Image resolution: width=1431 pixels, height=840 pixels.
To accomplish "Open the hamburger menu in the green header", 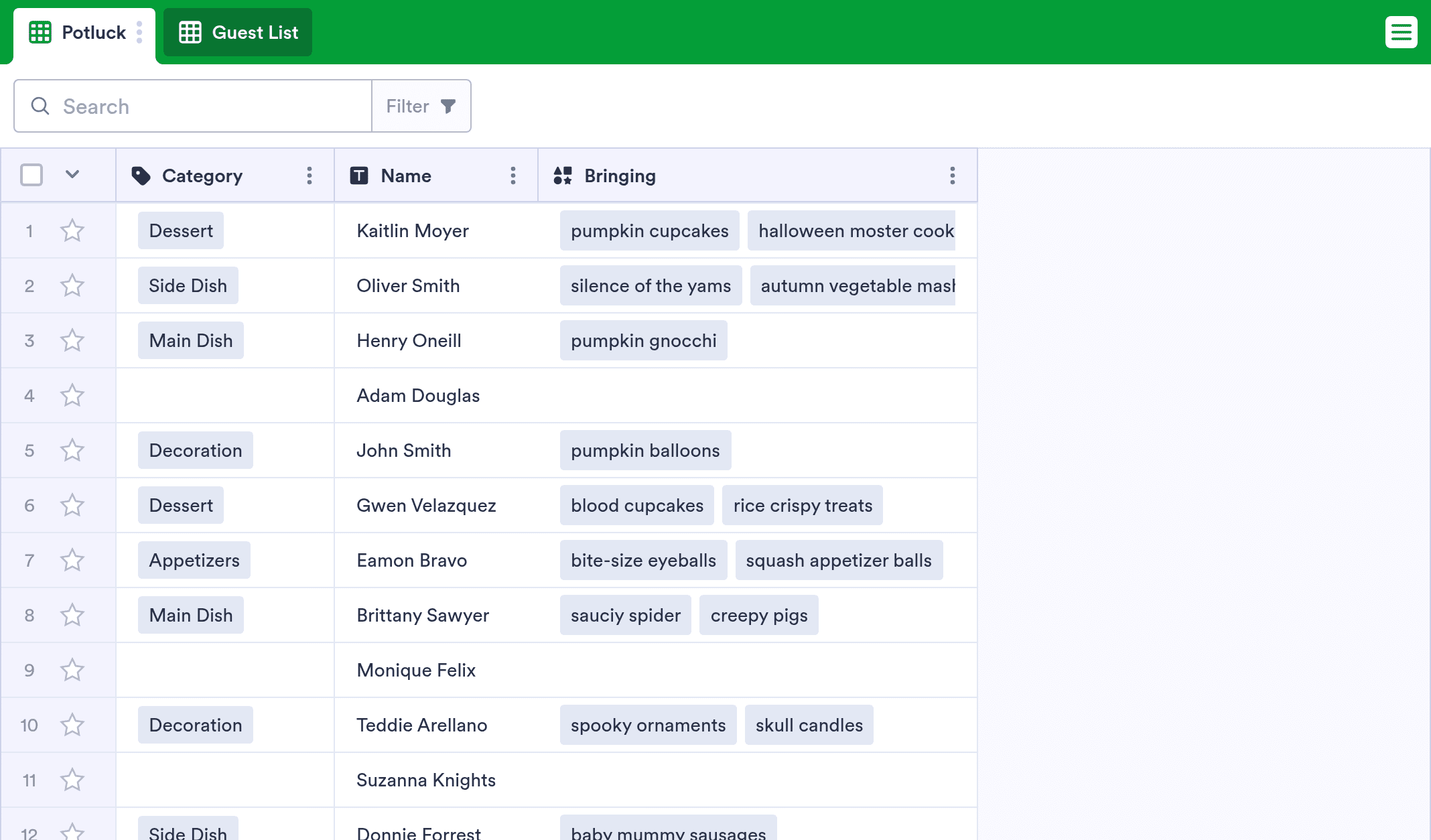I will pyautogui.click(x=1401, y=32).
